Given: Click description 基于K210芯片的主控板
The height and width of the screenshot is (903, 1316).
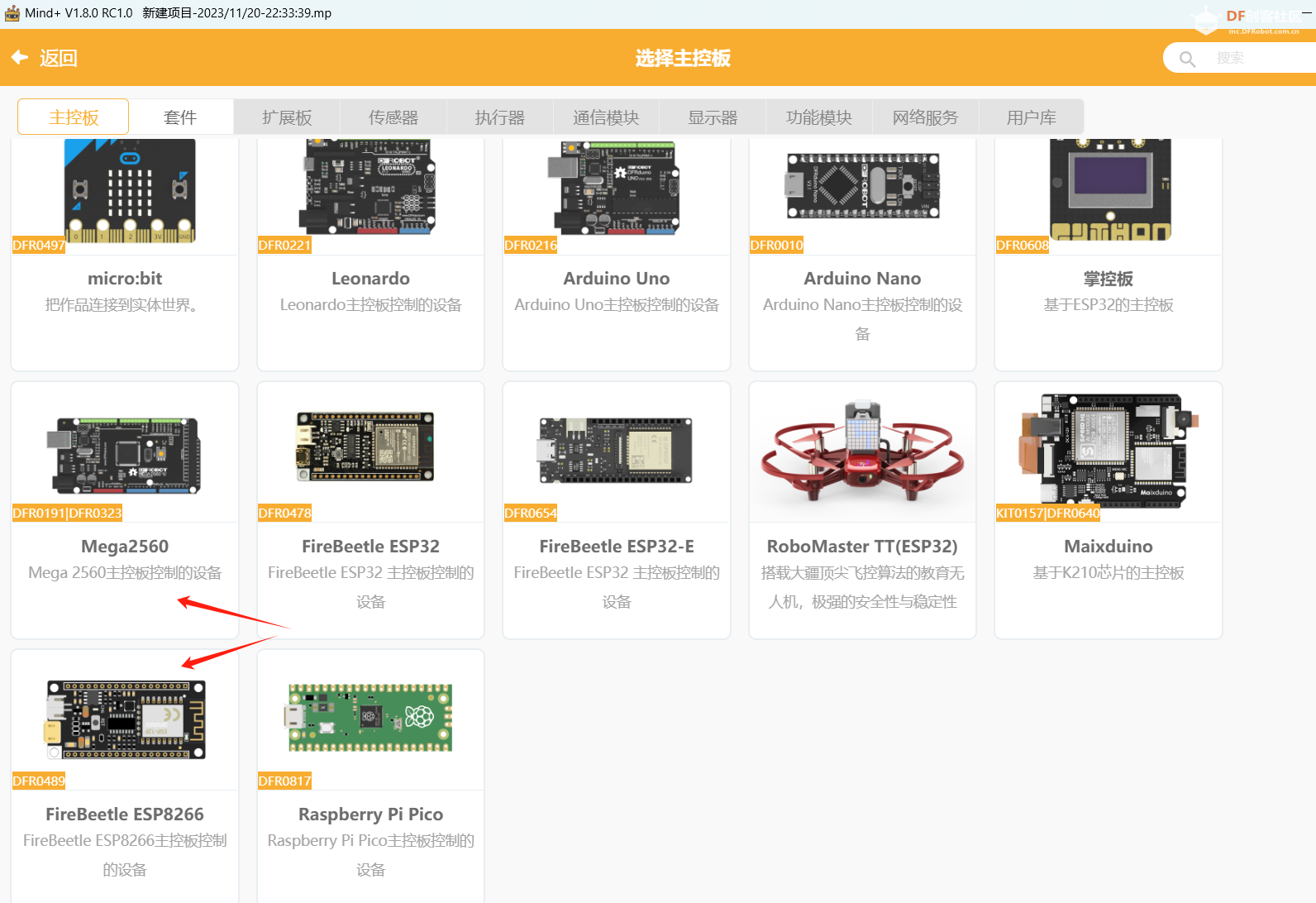Looking at the screenshot, I should click(x=1109, y=573).
